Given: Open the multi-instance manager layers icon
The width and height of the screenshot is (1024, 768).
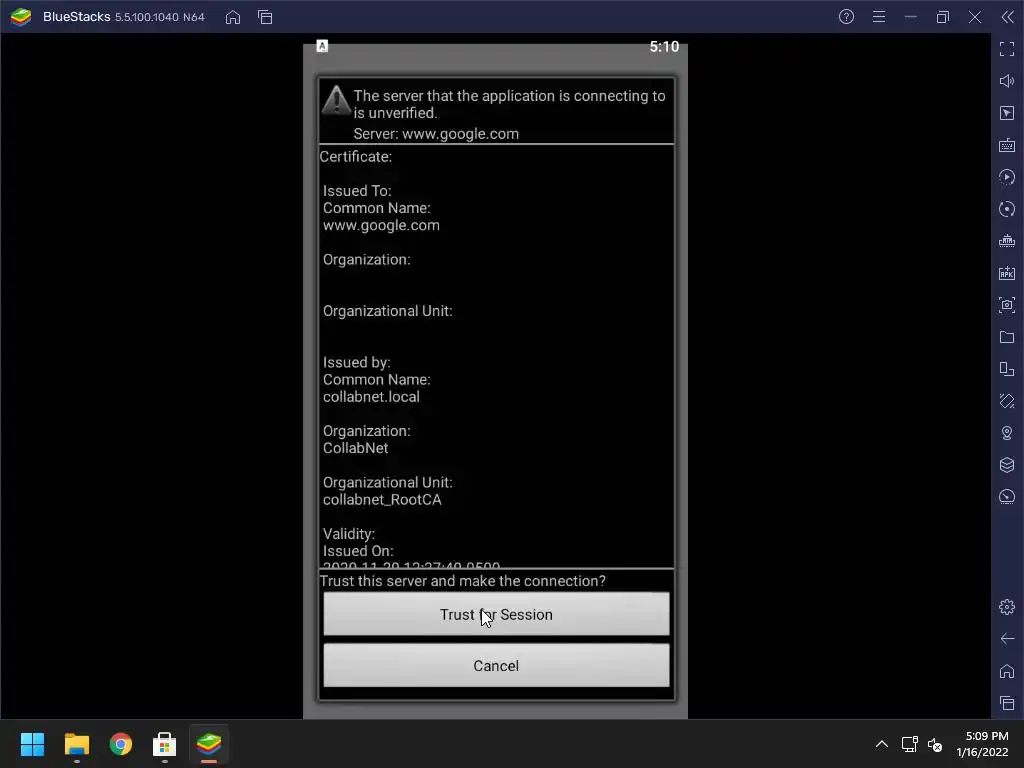Looking at the screenshot, I should 1007,465.
